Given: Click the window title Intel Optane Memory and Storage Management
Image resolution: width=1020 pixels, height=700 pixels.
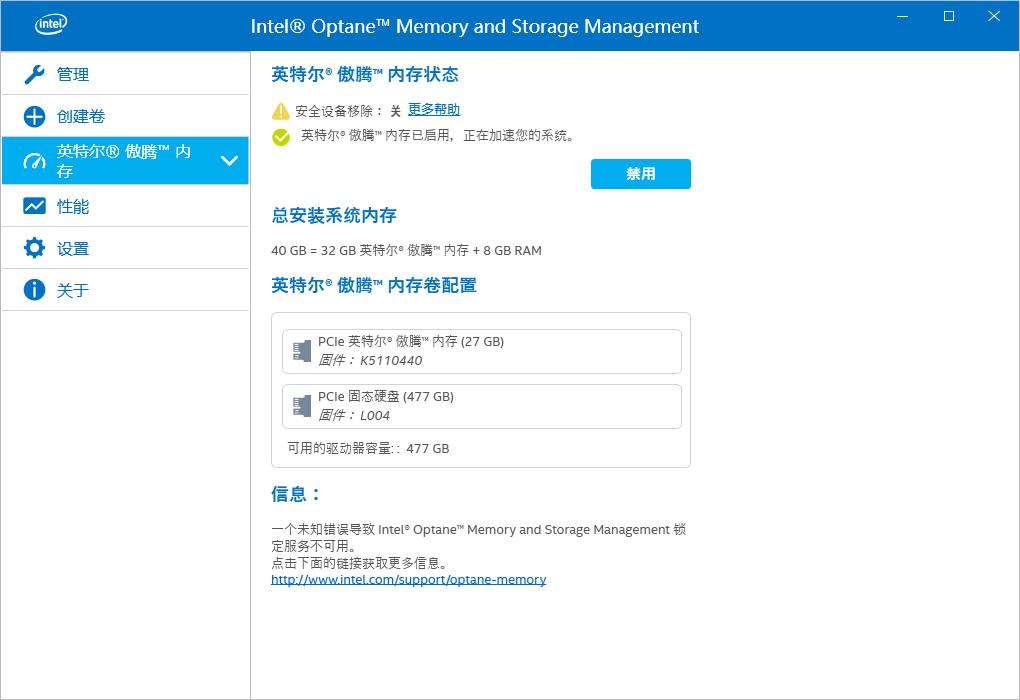Looking at the screenshot, I should tap(475, 26).
